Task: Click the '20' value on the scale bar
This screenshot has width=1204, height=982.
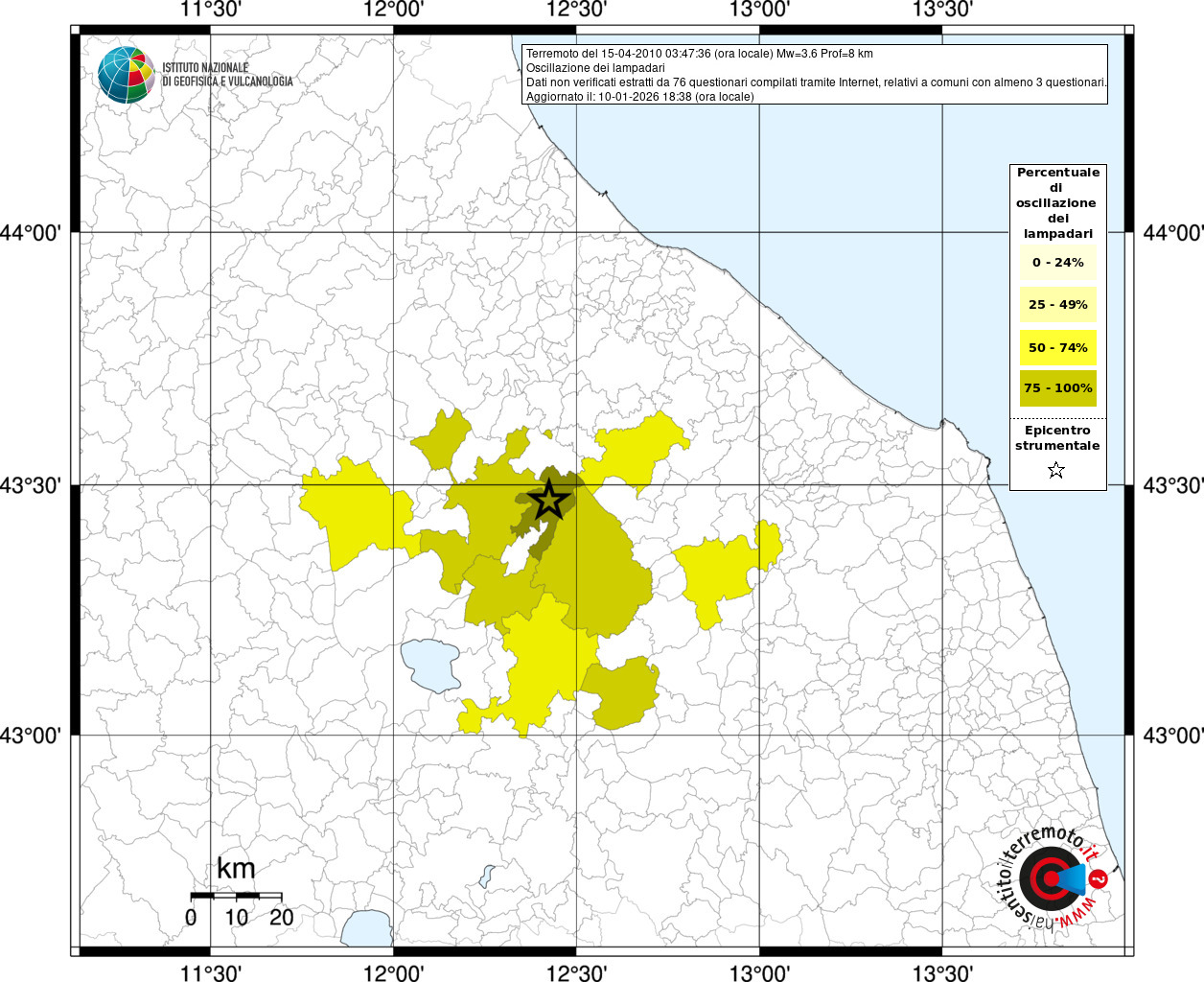Action: click(282, 917)
